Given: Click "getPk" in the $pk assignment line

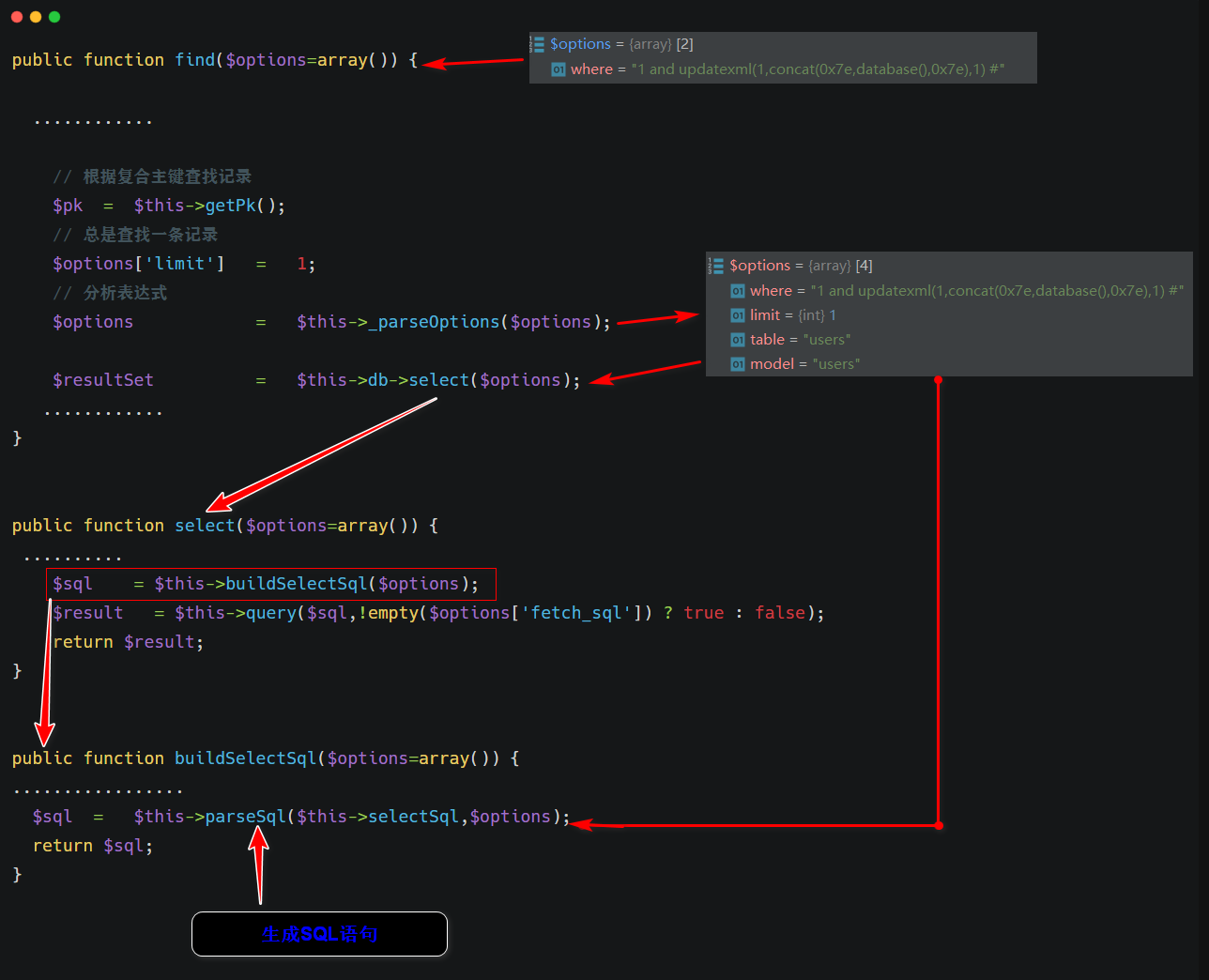Looking at the screenshot, I should pos(231,206).
